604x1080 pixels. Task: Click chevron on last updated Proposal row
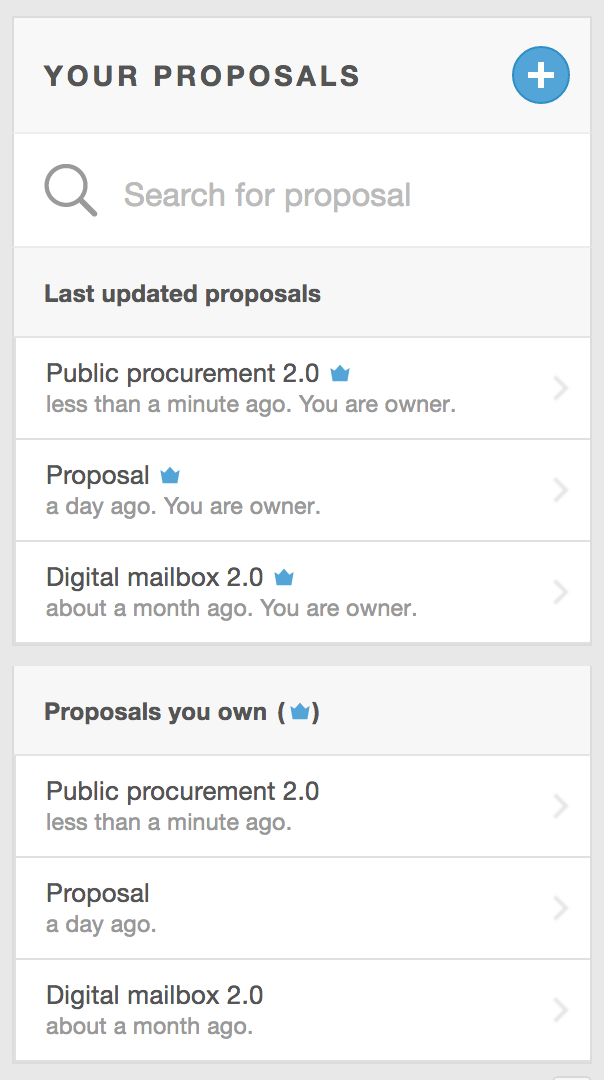point(560,490)
